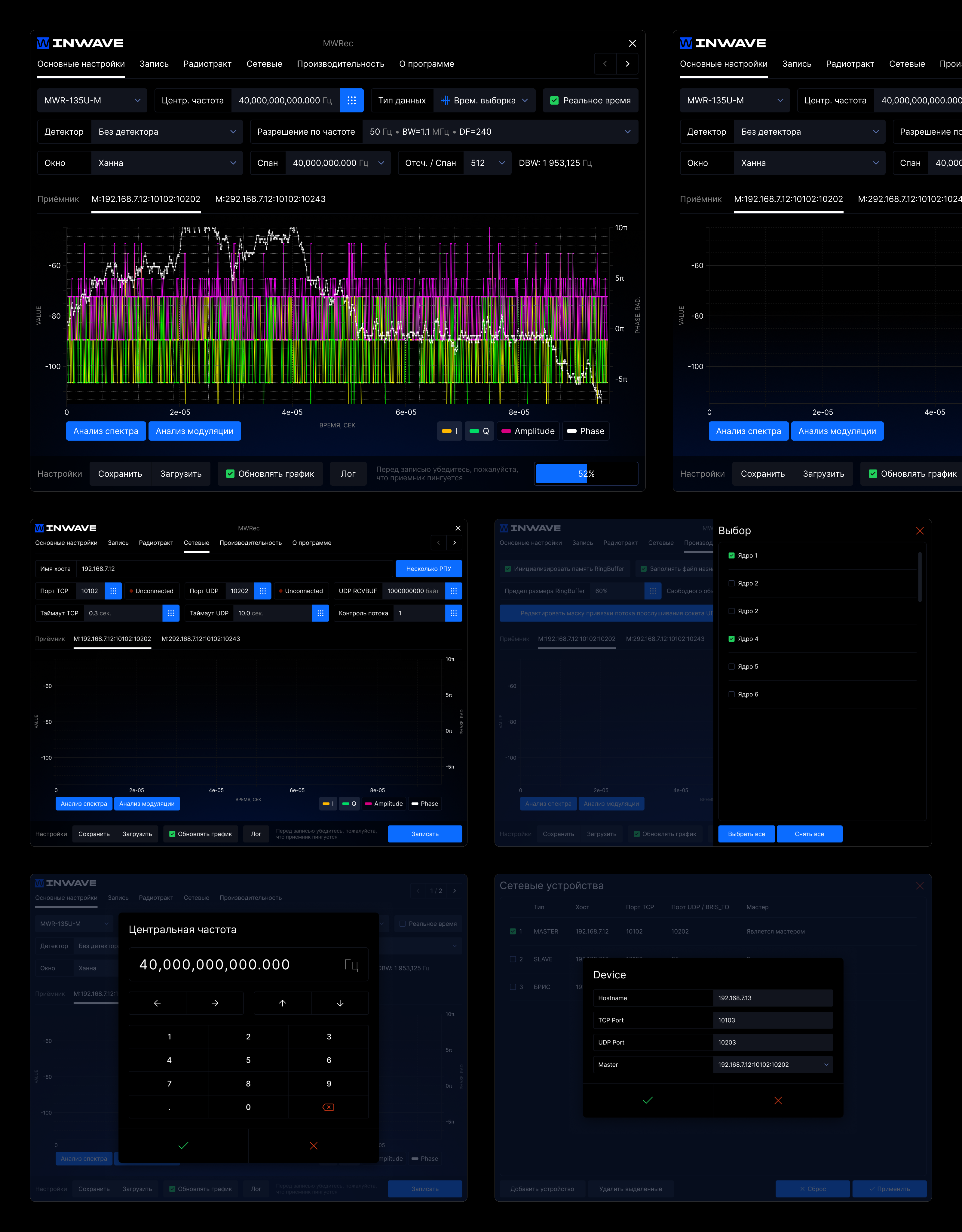Image resolution: width=962 pixels, height=1232 pixels.
Task: Click keypad icon beside Таймаут TCP field
Action: [171, 613]
